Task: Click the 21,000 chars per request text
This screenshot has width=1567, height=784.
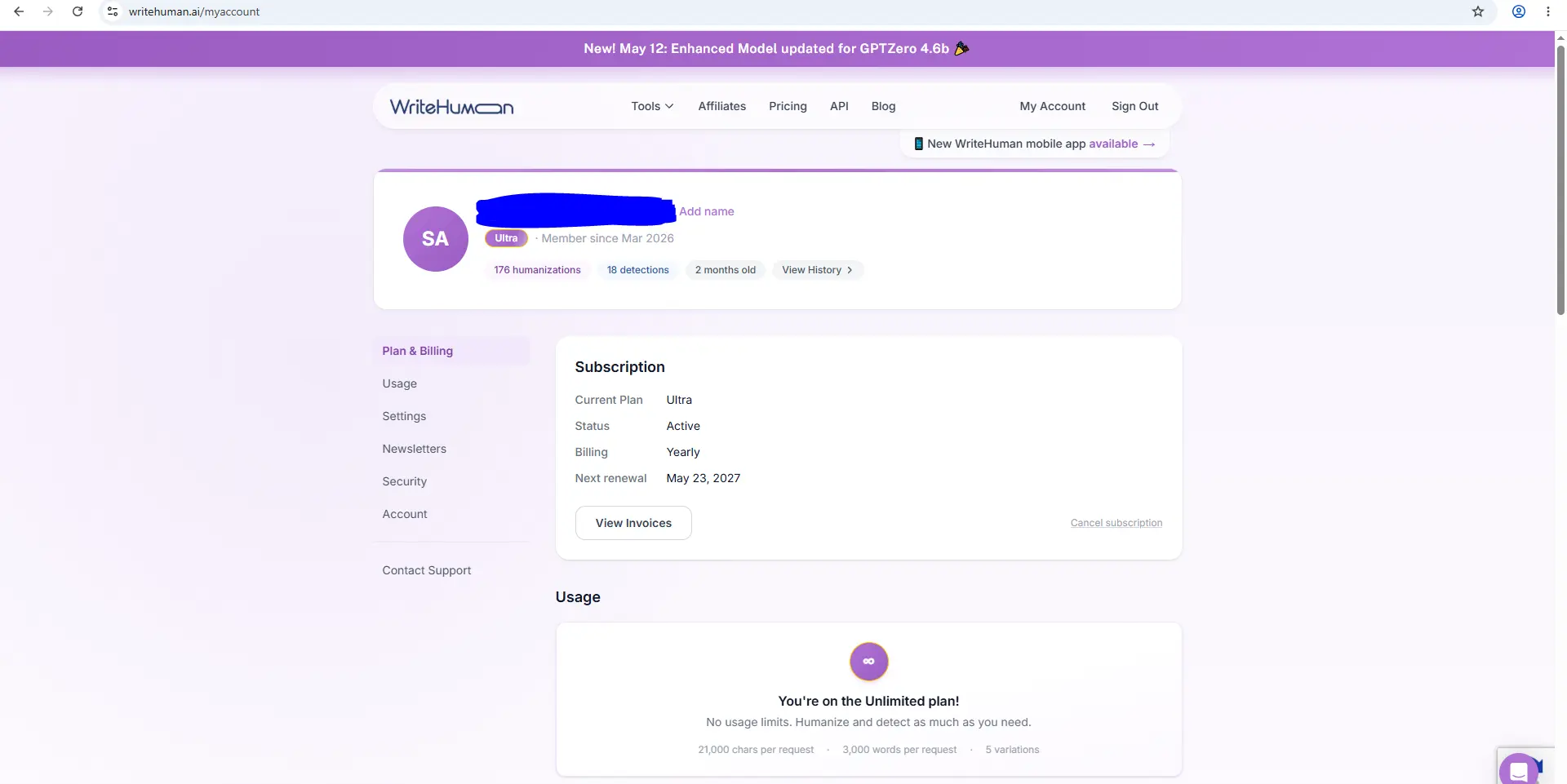Action: pos(756,750)
